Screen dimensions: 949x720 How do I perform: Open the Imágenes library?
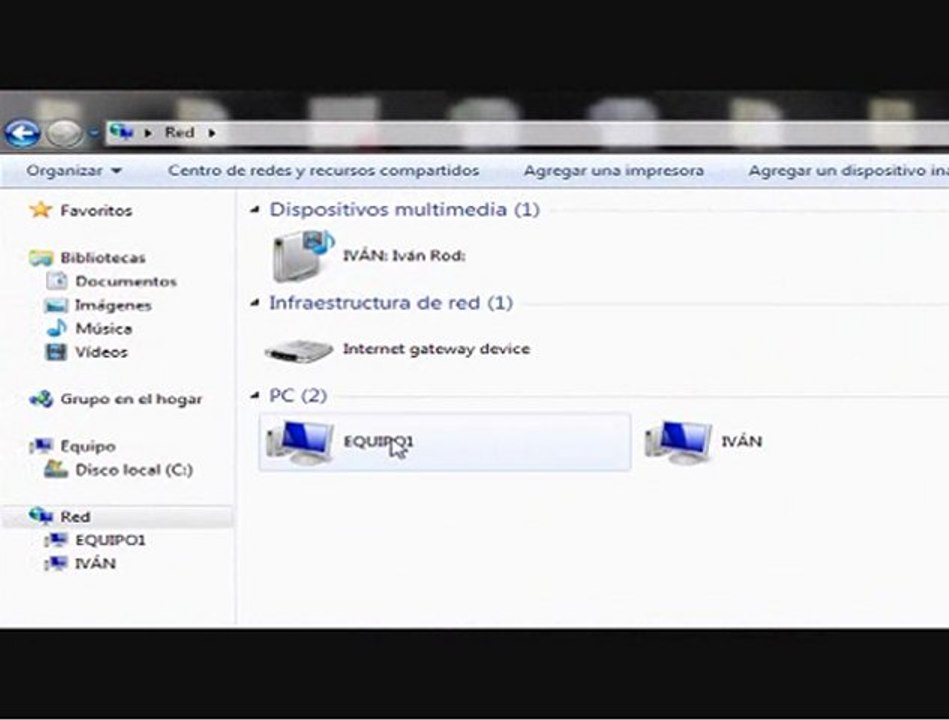113,306
